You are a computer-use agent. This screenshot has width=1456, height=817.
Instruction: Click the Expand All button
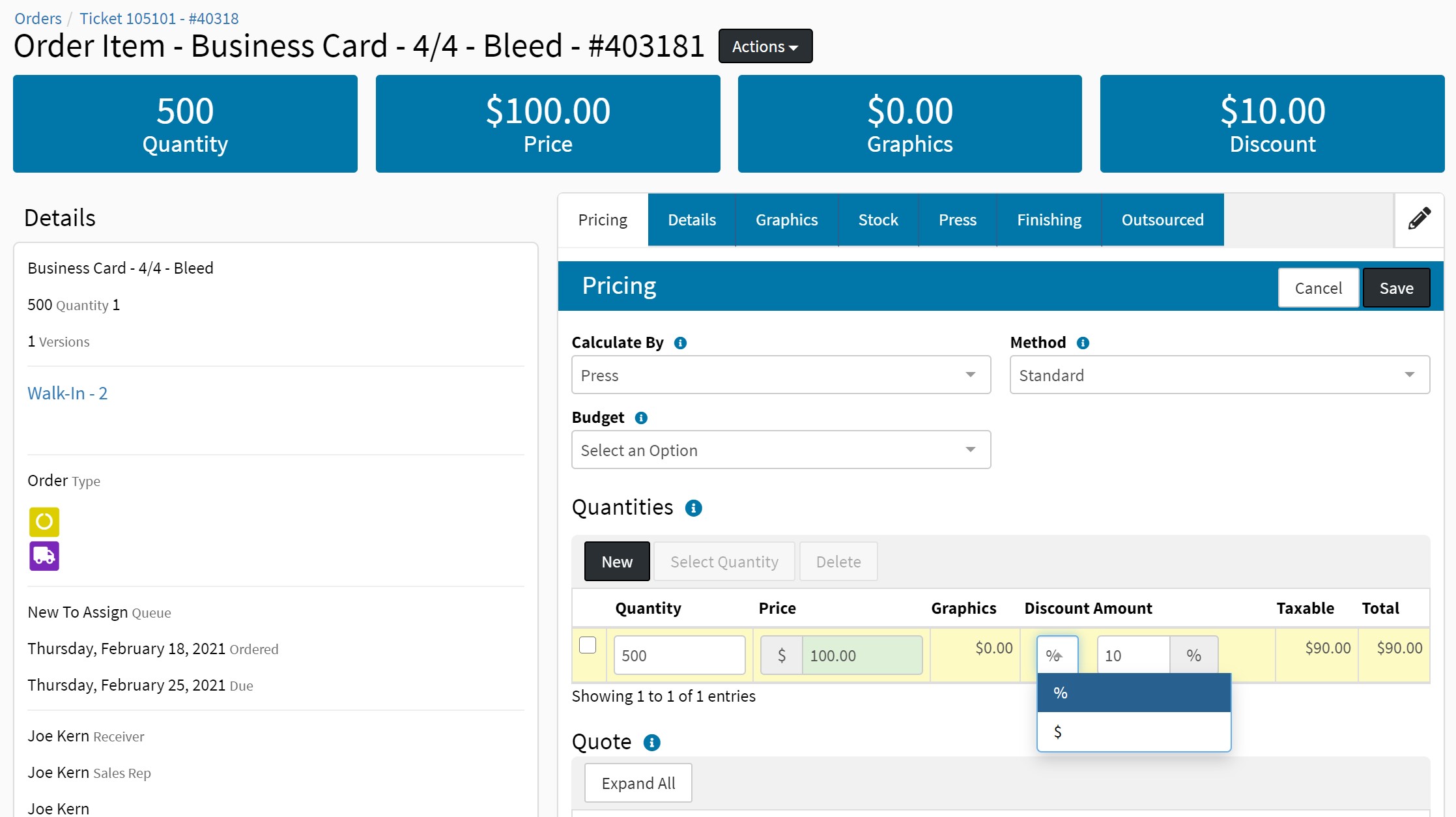638,783
